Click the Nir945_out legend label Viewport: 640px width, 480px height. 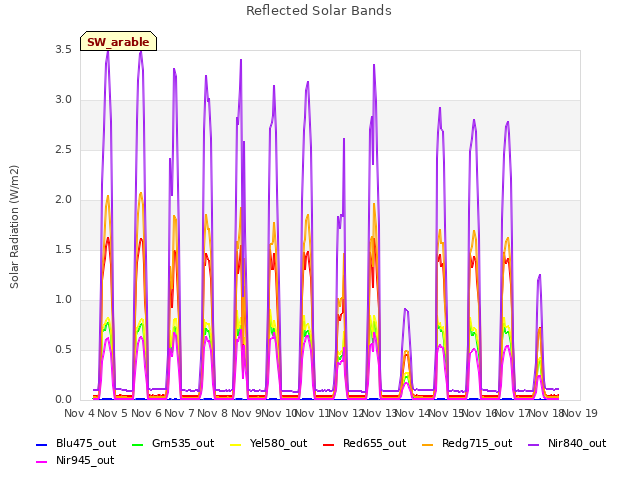85,461
